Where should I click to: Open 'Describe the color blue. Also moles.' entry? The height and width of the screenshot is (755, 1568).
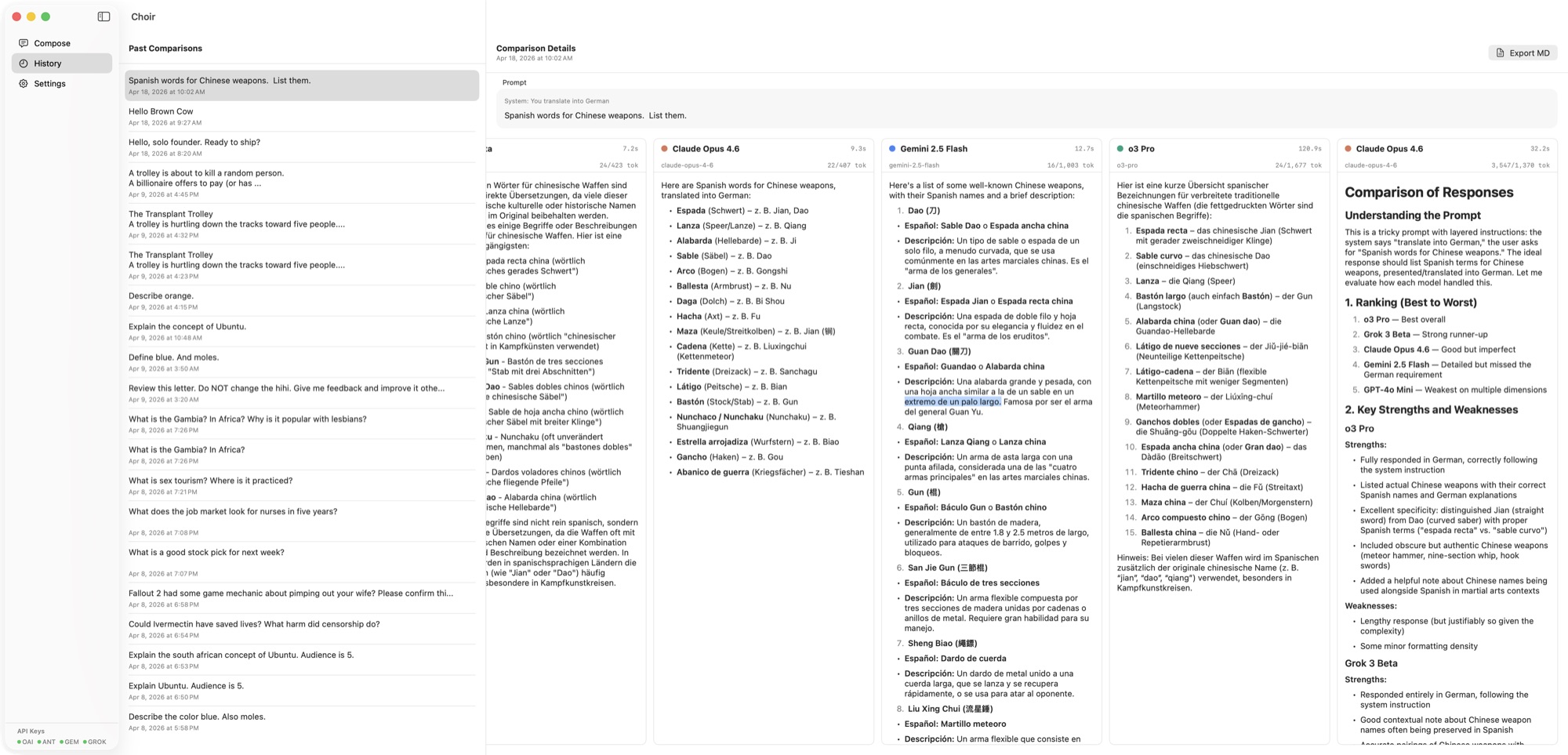302,721
